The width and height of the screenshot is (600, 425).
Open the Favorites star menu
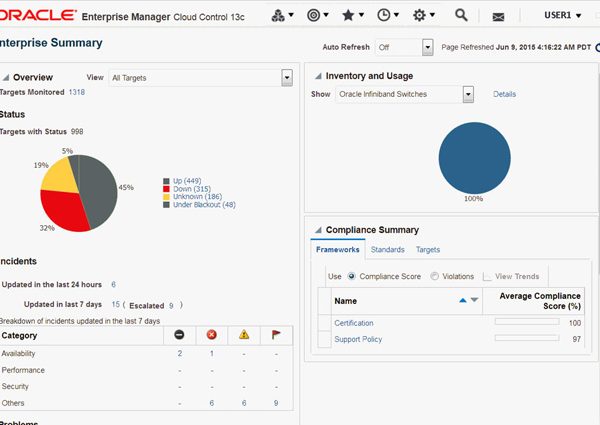pyautogui.click(x=352, y=15)
